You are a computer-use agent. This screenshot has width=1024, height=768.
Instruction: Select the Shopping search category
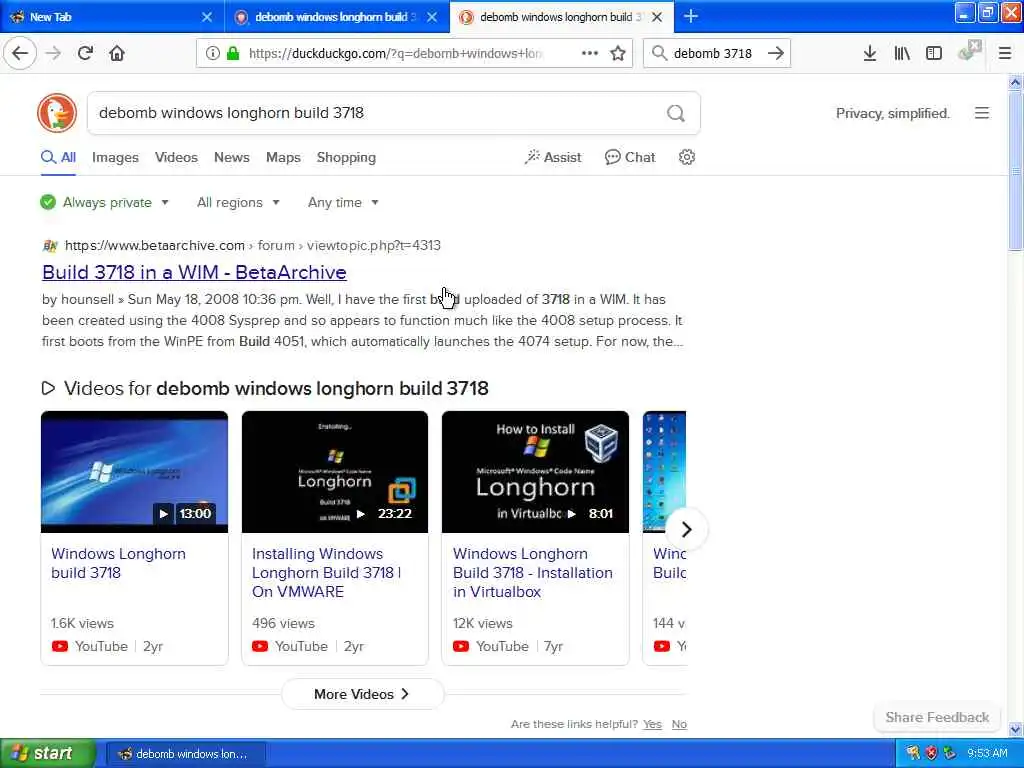(346, 157)
